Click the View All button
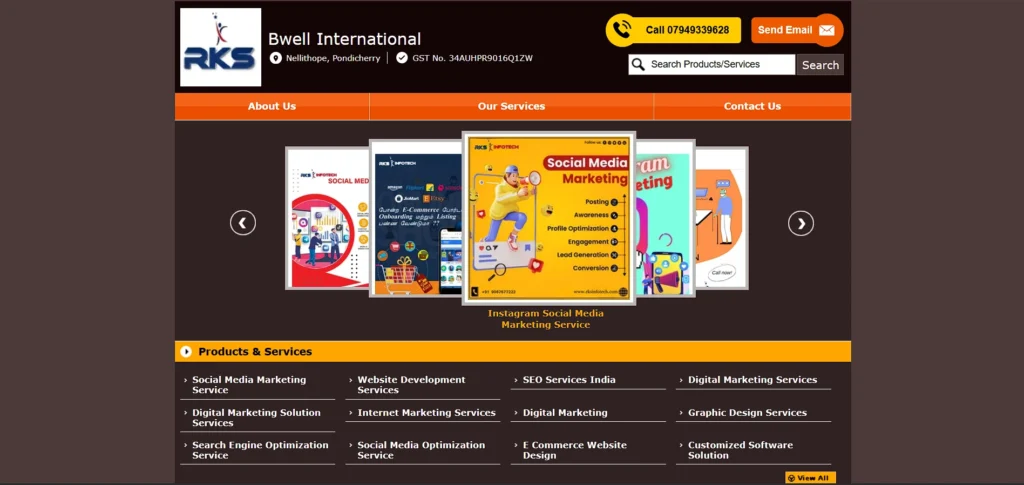This screenshot has height=485, width=1024. (810, 478)
